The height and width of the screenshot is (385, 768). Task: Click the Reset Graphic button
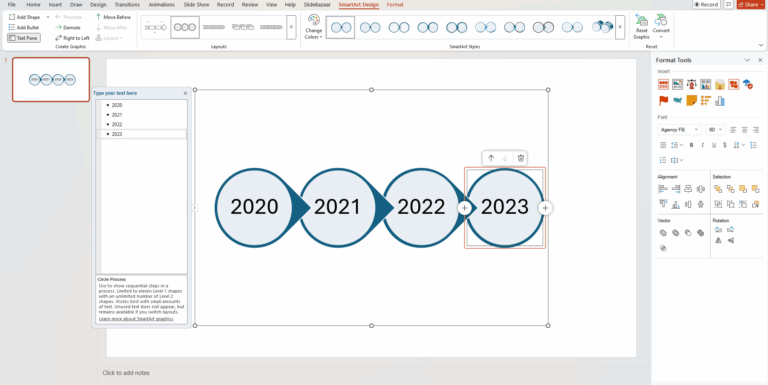point(642,27)
